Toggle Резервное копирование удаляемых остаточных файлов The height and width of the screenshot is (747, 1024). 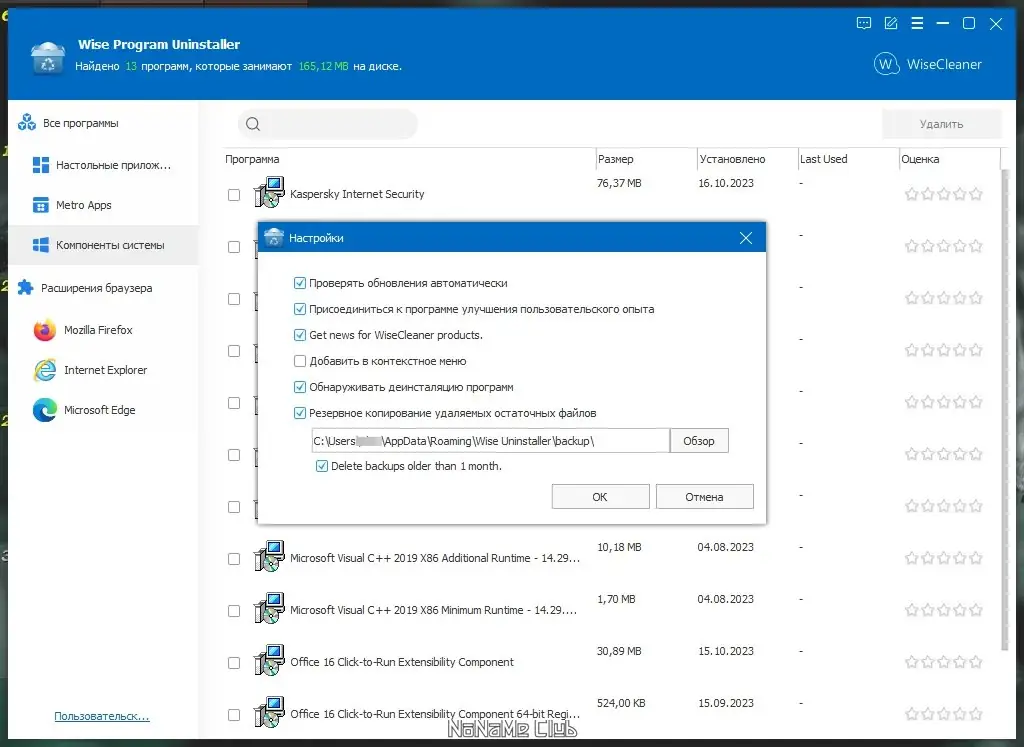click(x=300, y=413)
